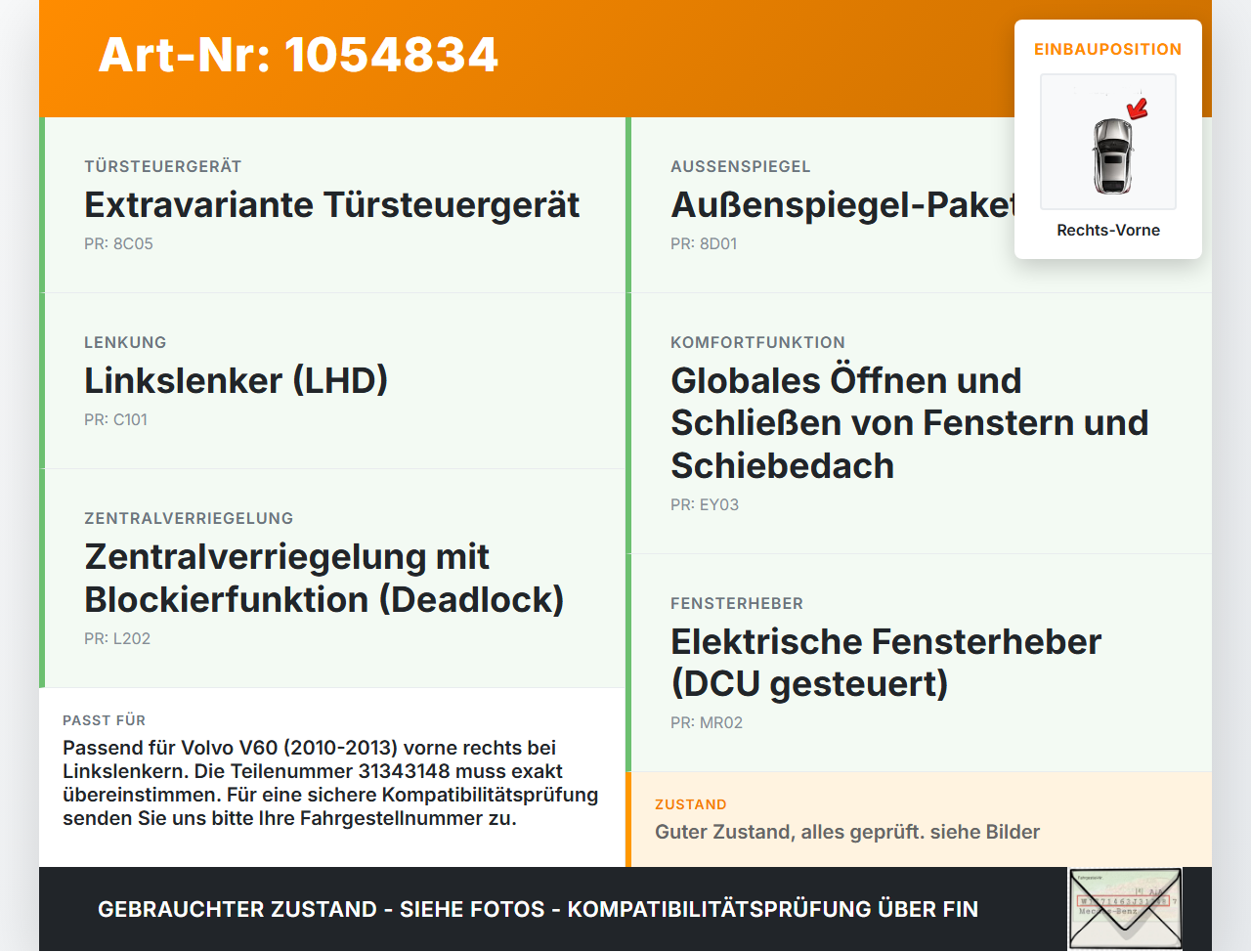The height and width of the screenshot is (952, 1251).
Task: Click the ZUSTAND label
Action: point(691,804)
